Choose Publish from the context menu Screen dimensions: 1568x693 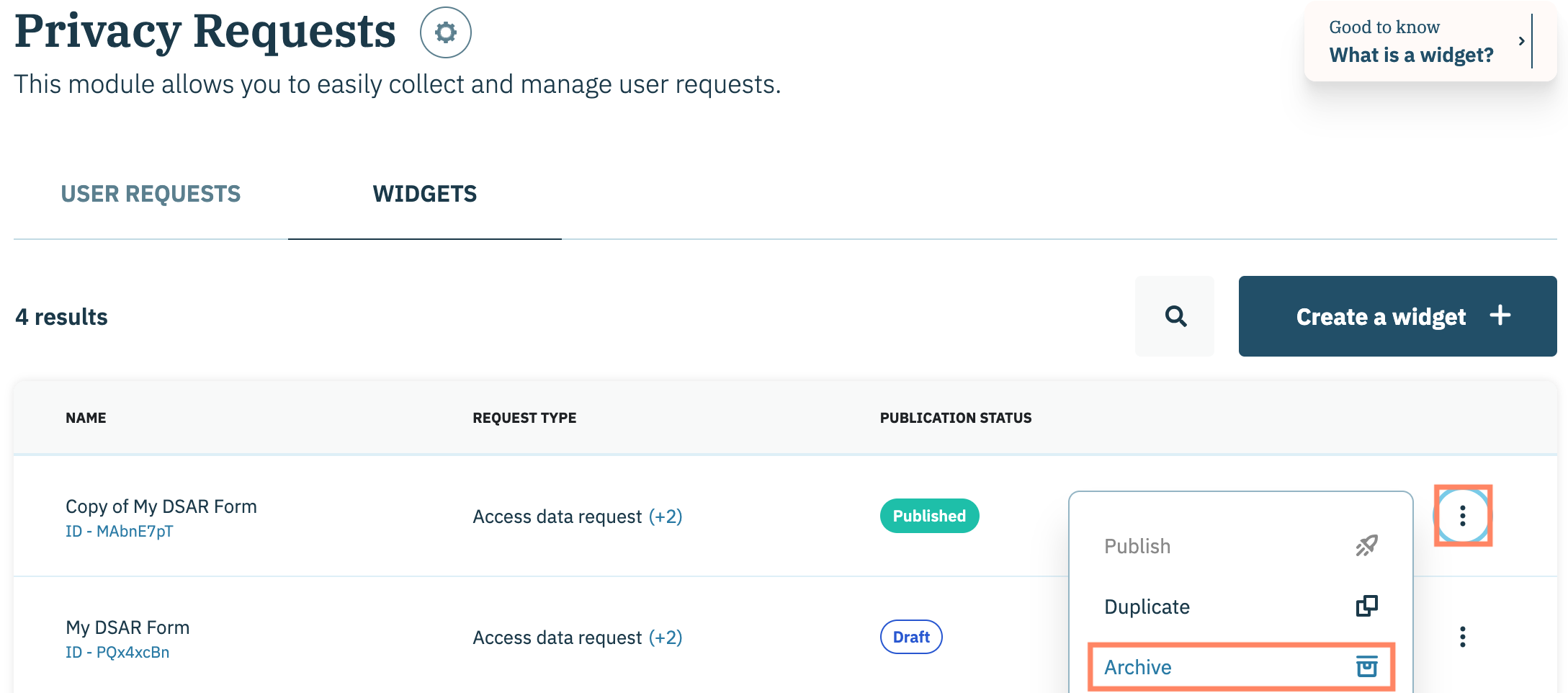point(1137,546)
